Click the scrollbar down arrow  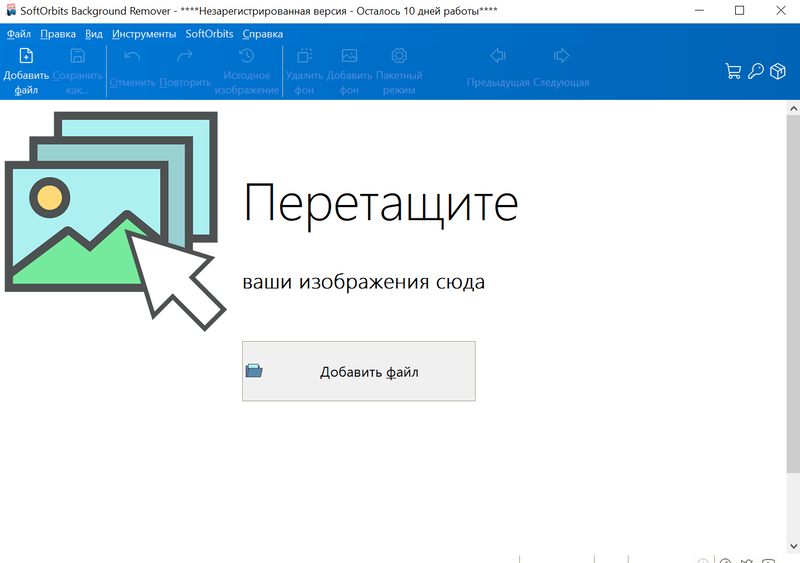793,546
